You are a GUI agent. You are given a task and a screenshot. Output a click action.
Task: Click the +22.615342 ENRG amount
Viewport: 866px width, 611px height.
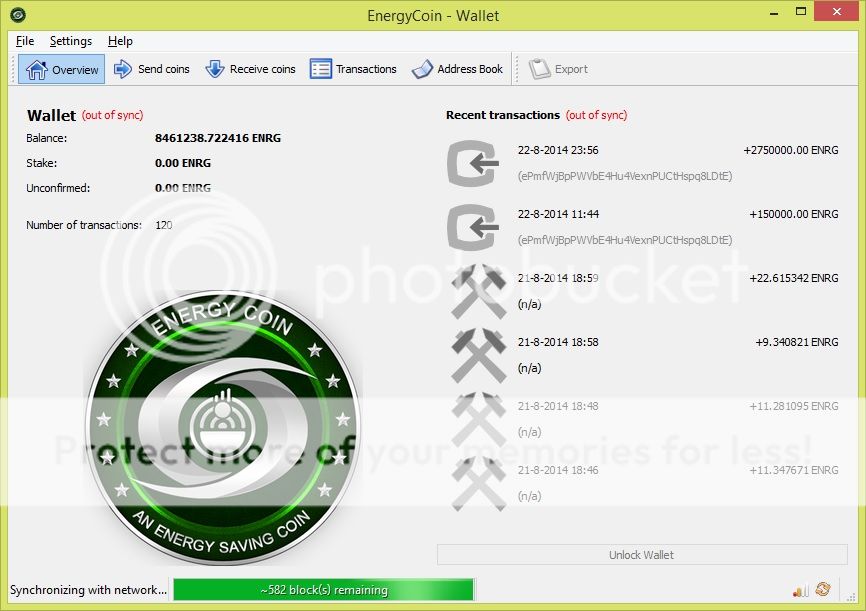click(x=794, y=278)
